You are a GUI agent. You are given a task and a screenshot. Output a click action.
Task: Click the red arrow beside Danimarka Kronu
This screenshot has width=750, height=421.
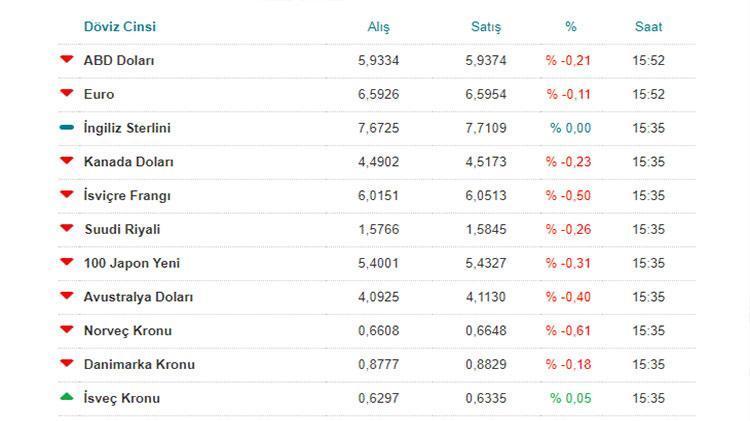[x=67, y=363]
